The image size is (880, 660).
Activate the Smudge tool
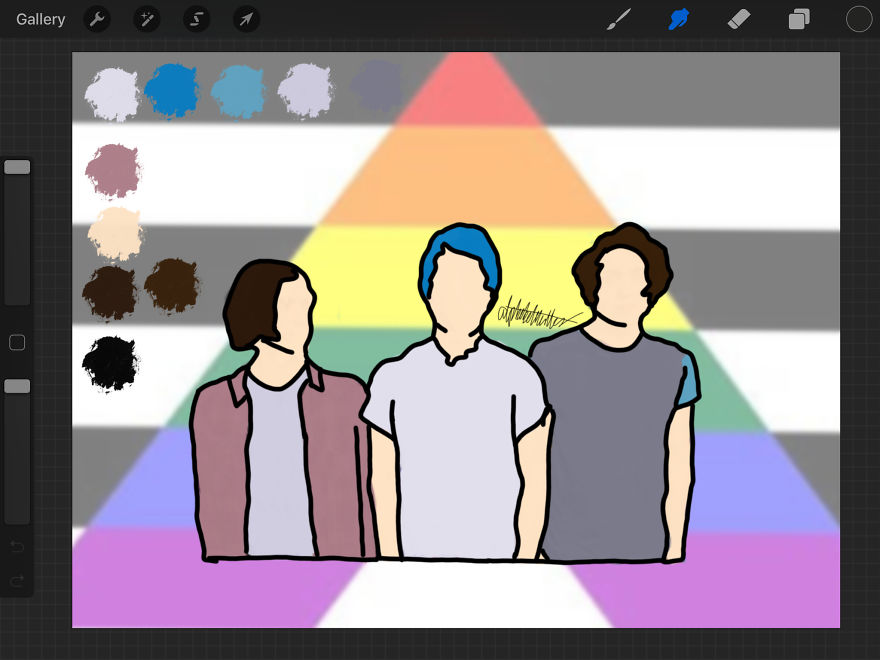(x=679, y=19)
